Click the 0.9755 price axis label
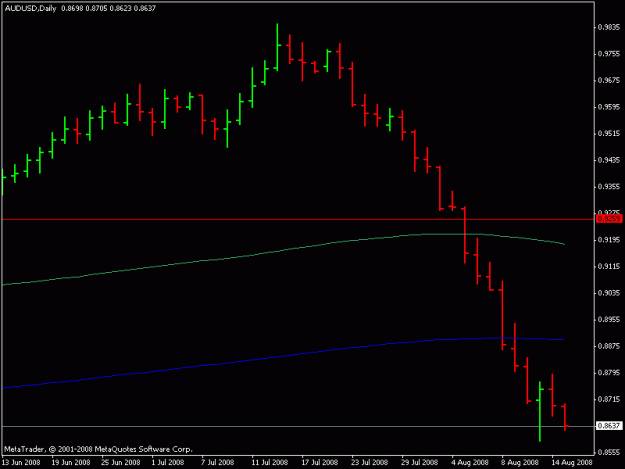 pos(609,54)
